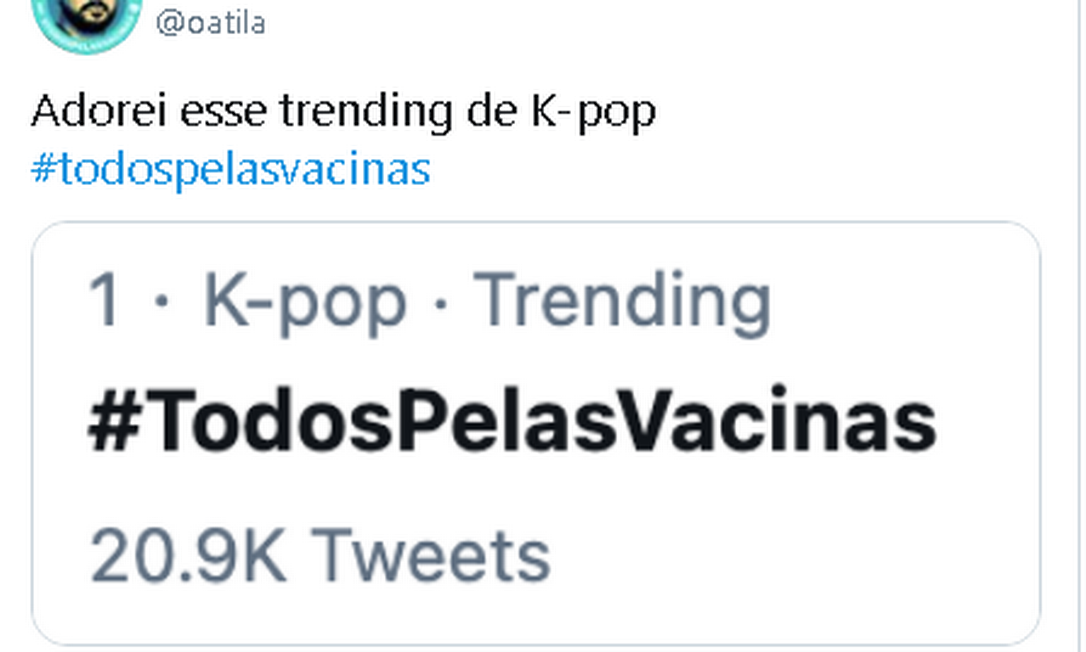Select the bold #TodosPelasVacinas trending title
Viewport: 1086px width, 652px height.
(512, 423)
